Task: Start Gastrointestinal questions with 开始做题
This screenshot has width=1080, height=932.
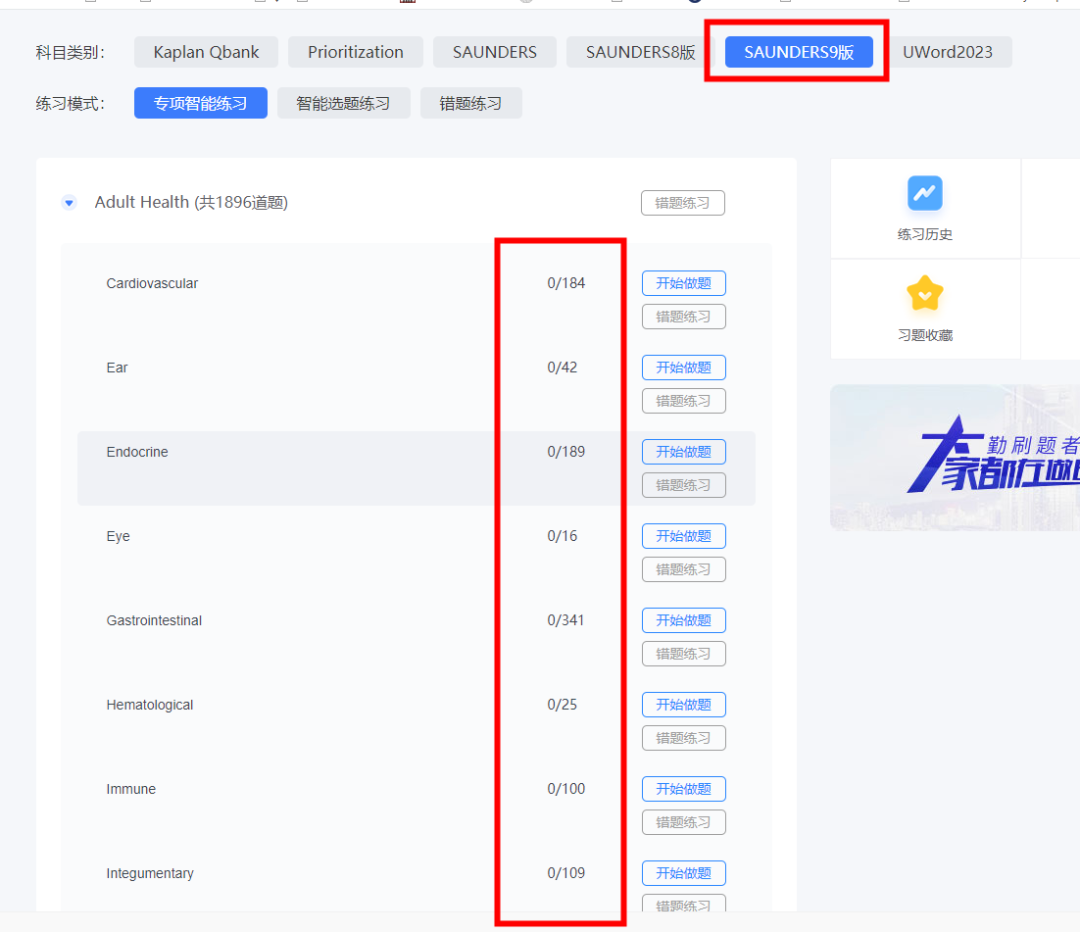Action: pos(683,620)
